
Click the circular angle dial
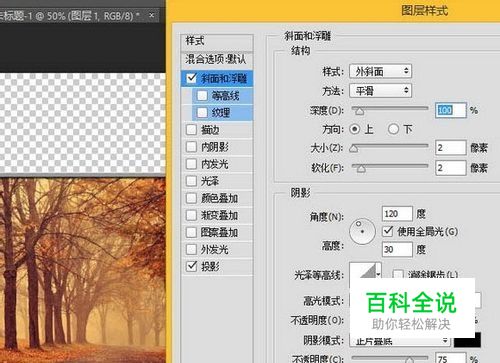point(362,231)
